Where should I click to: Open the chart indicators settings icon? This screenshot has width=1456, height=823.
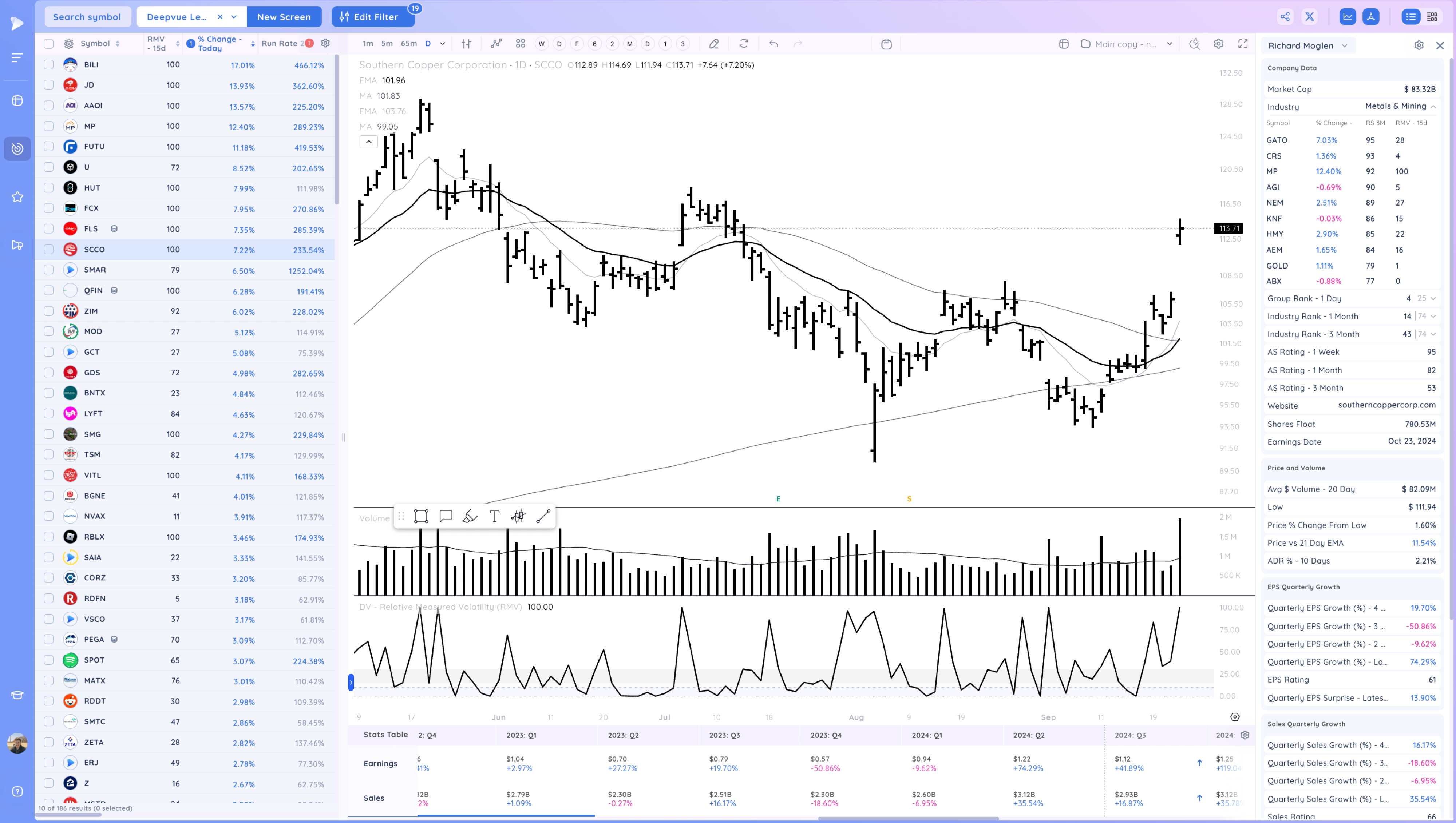[1219, 44]
